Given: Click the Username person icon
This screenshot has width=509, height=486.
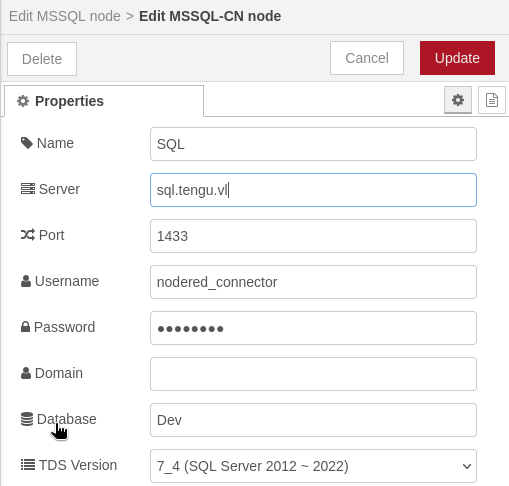Looking at the screenshot, I should (26, 281).
